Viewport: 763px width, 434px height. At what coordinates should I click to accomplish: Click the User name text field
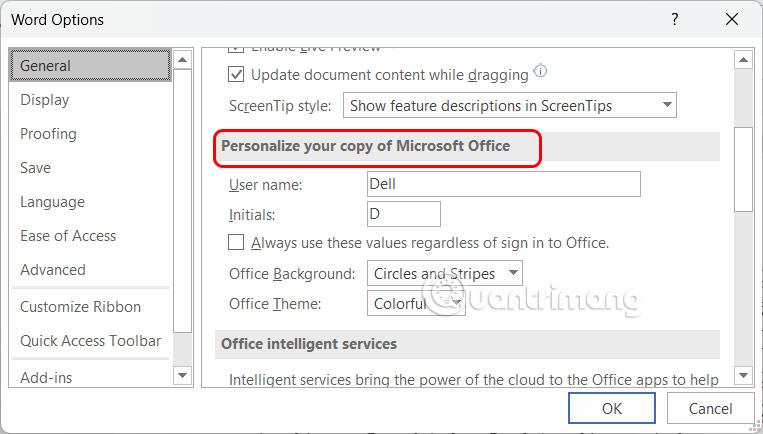[x=504, y=184]
